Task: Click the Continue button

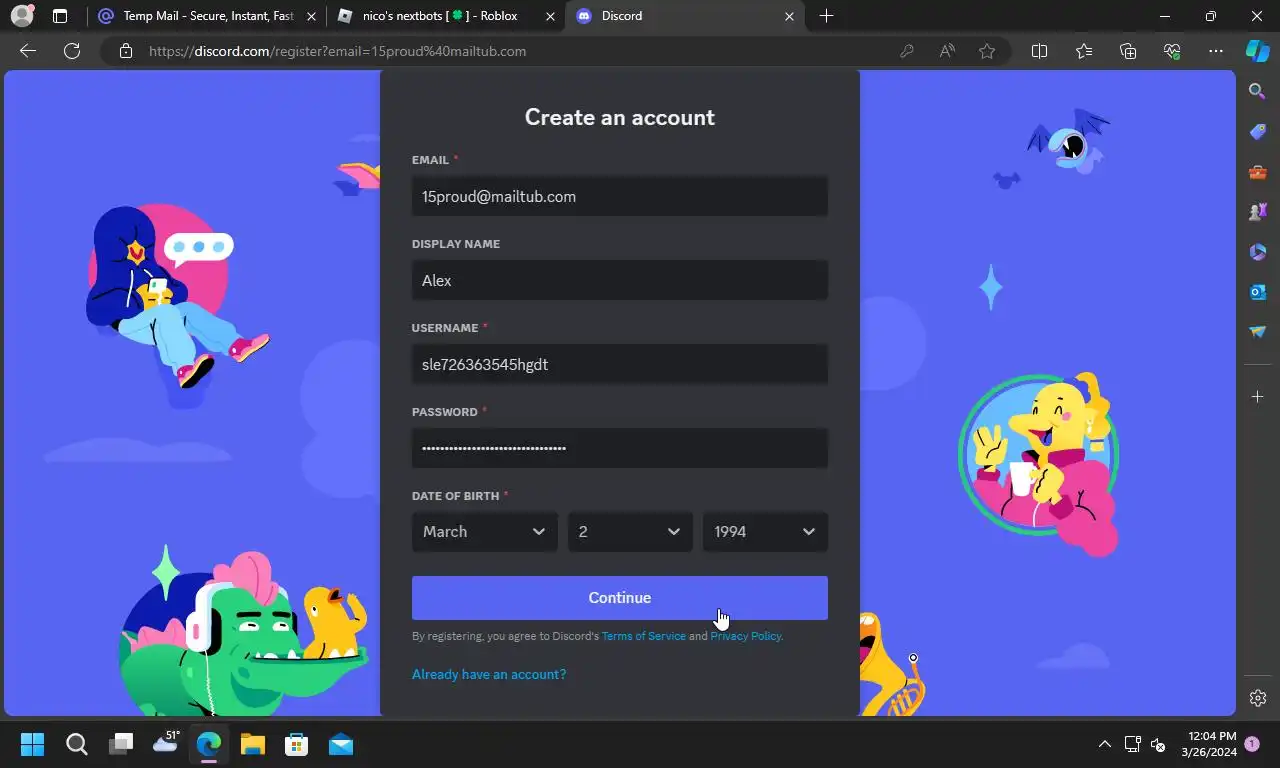Action: [620, 598]
